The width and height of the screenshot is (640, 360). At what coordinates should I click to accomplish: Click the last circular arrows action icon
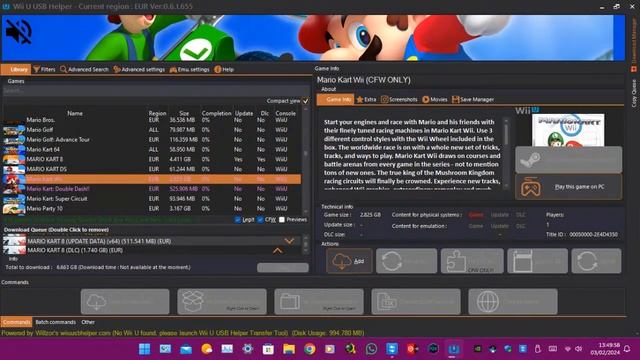point(596,261)
